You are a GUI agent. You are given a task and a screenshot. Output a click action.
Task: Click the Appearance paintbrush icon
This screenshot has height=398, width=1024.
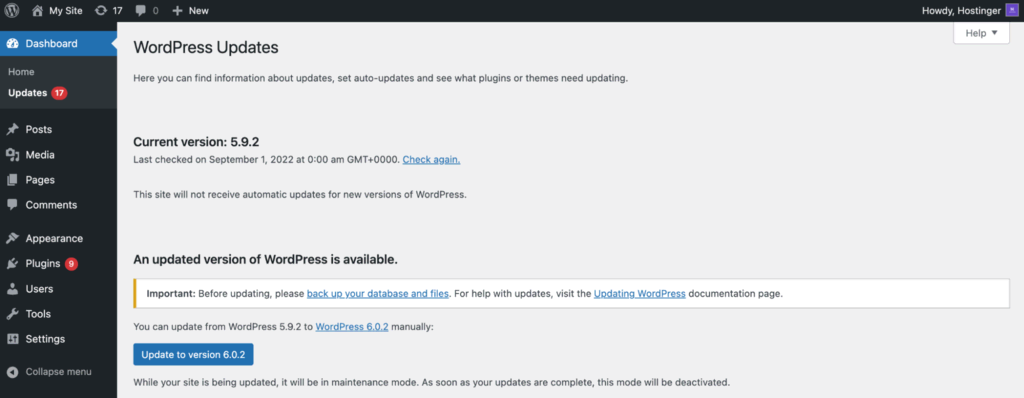pos(12,239)
